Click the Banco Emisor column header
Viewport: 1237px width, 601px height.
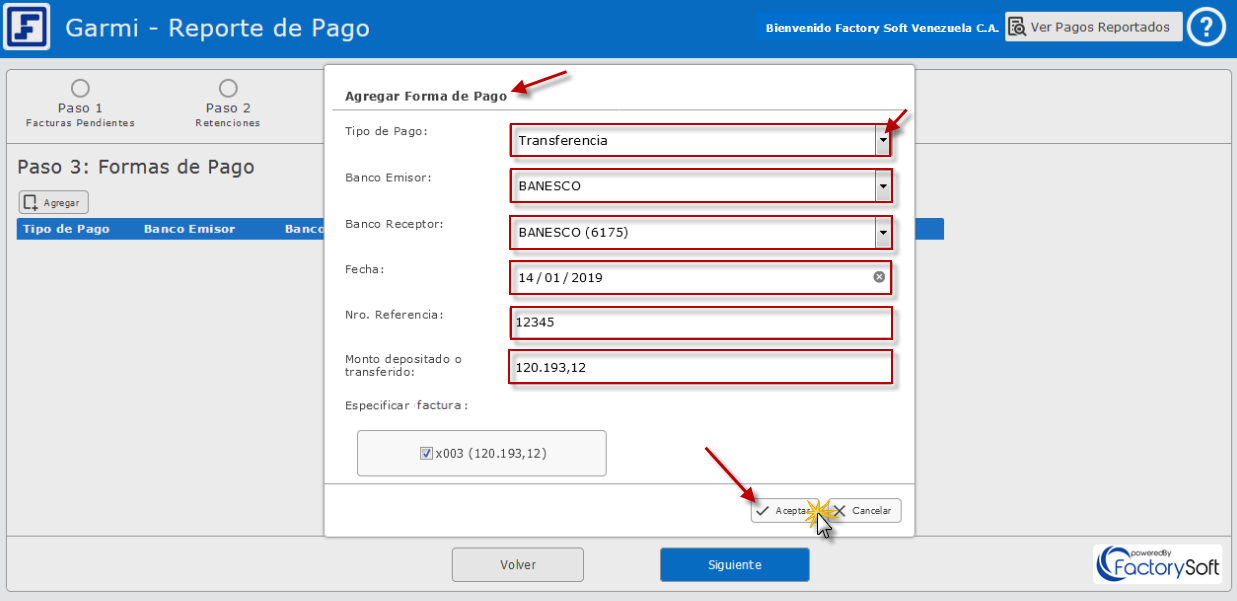tap(189, 229)
